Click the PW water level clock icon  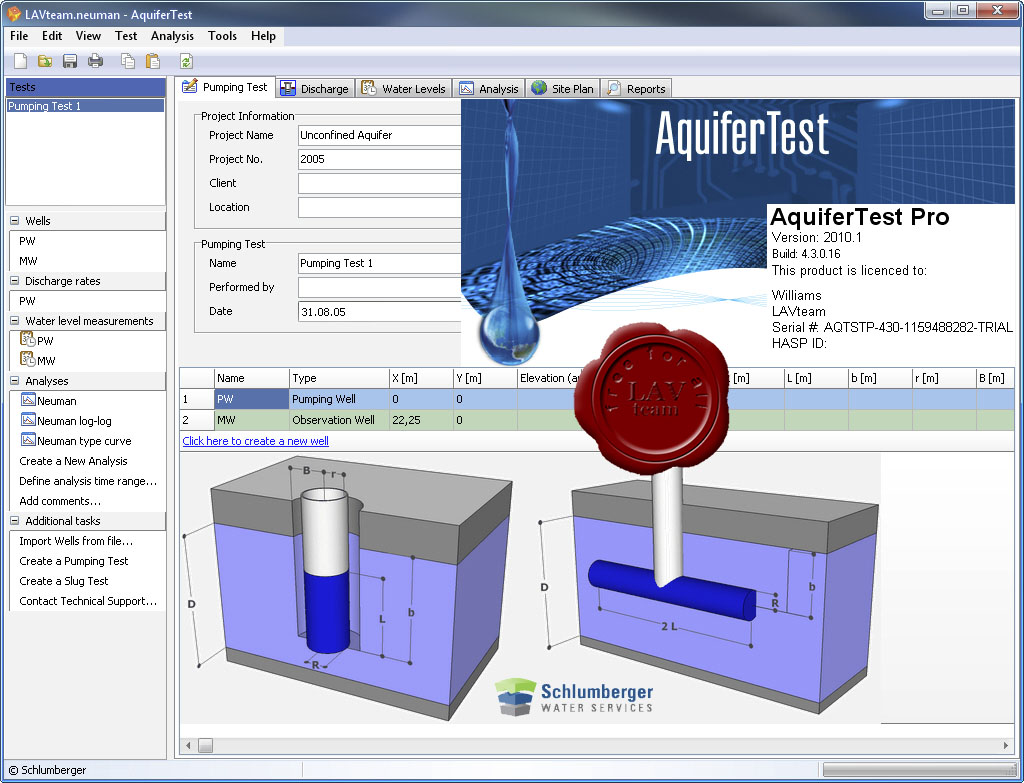[27, 339]
